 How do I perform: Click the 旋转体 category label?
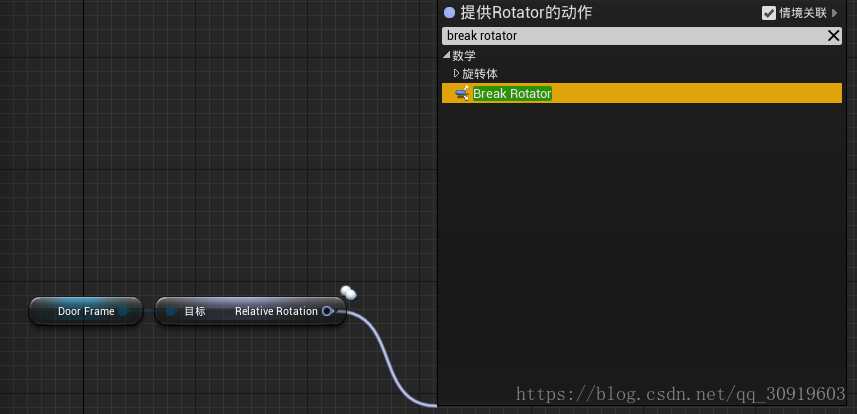point(480,74)
